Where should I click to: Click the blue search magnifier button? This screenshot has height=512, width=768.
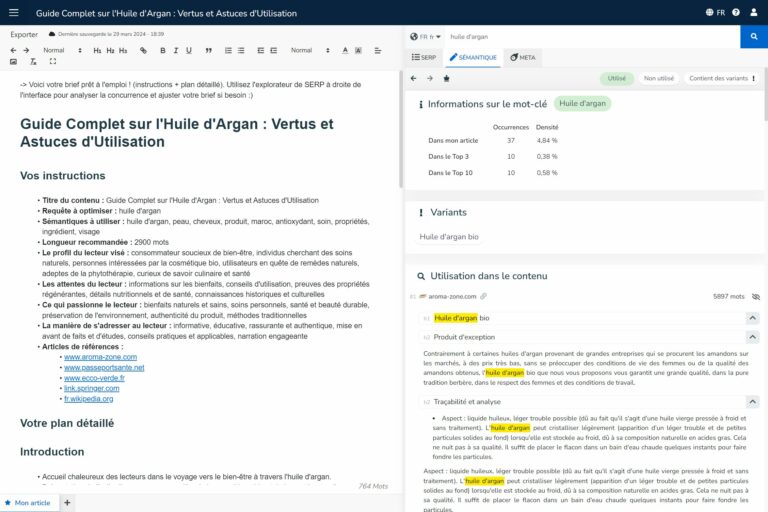point(753,36)
